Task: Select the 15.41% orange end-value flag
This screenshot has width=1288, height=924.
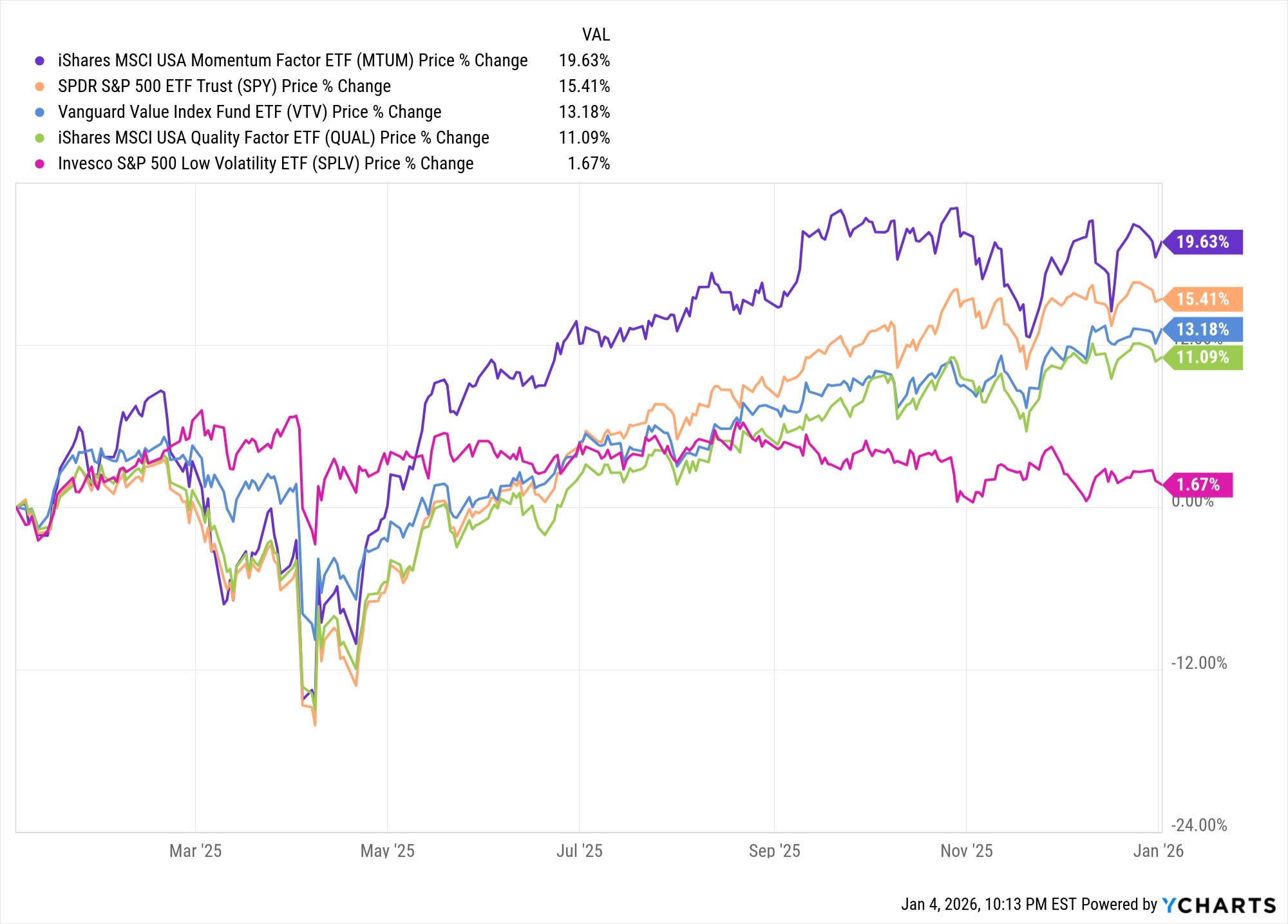Action: [1202, 299]
